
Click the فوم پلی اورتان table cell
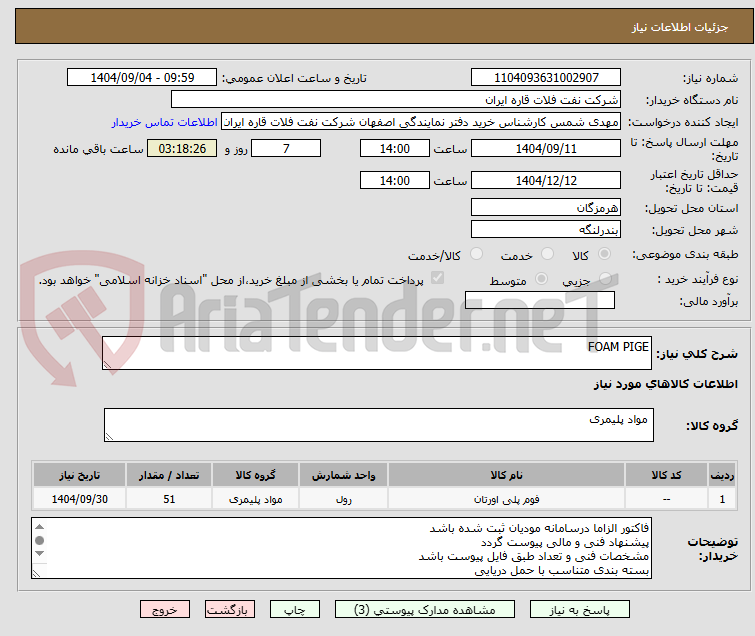(506, 499)
